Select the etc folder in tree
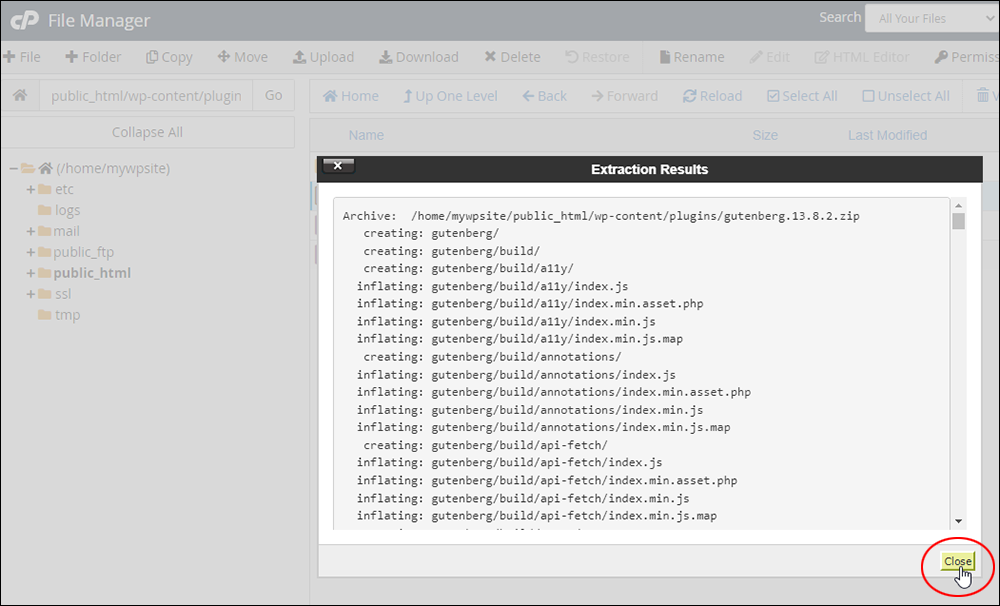The width and height of the screenshot is (1000, 606). (x=64, y=189)
